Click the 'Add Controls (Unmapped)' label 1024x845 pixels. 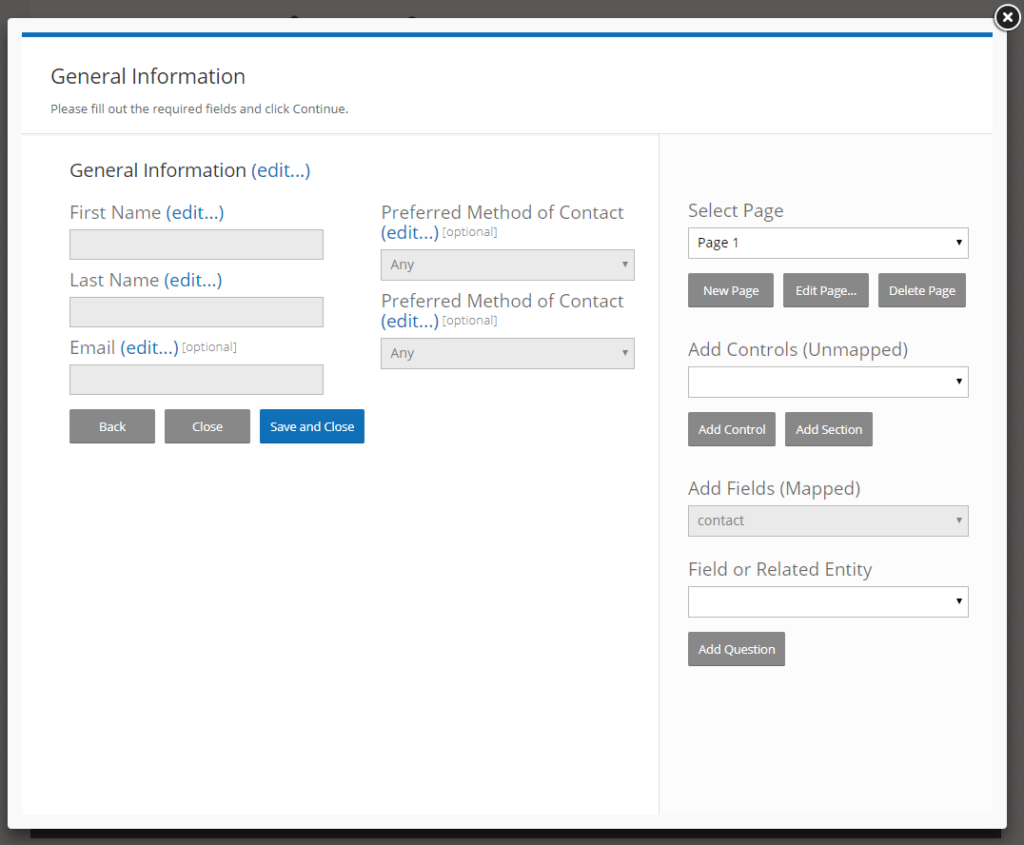click(797, 350)
